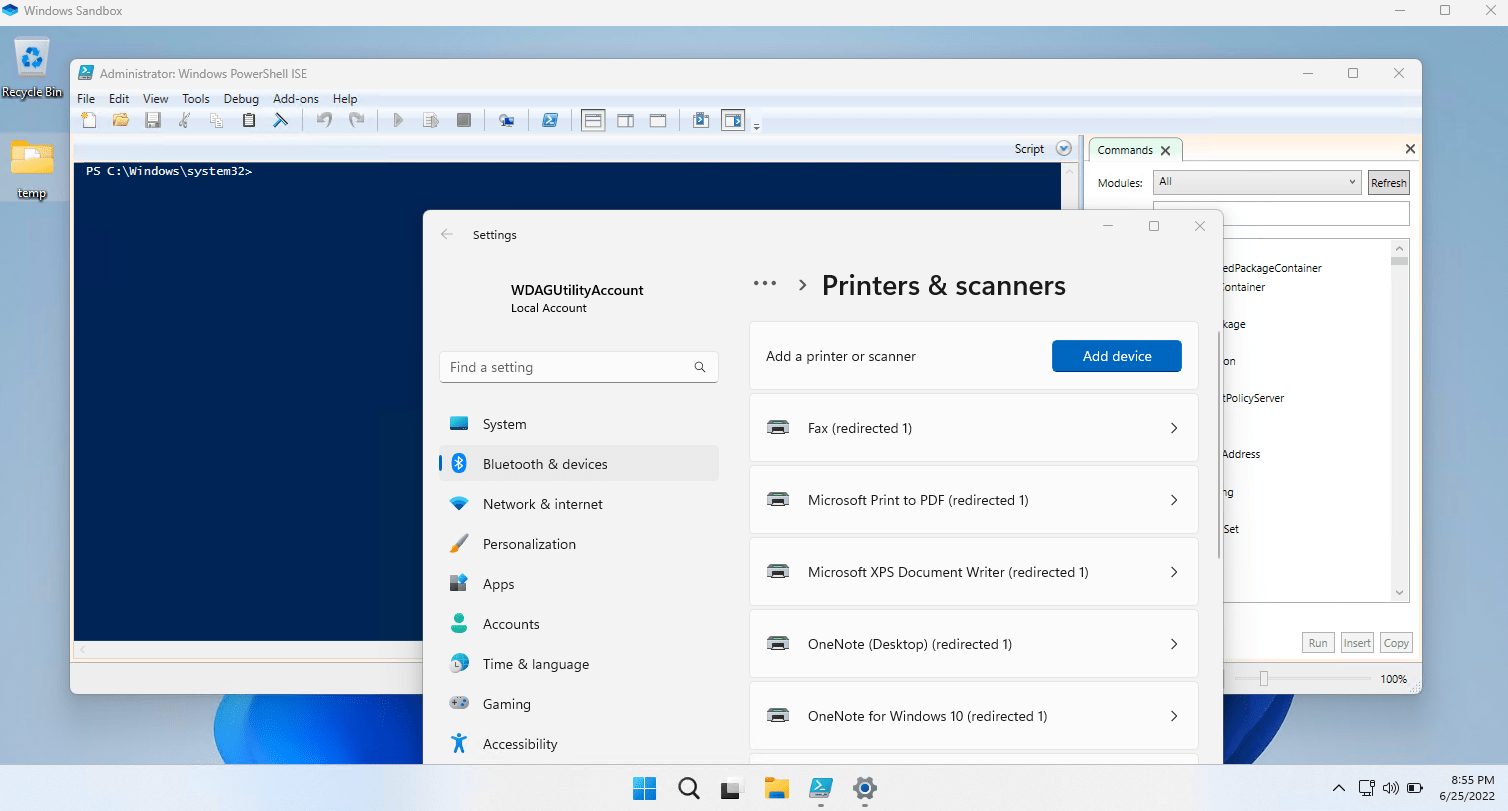Screen dimensions: 1508x811
Task: Click the Save script icon
Action: (x=152, y=120)
